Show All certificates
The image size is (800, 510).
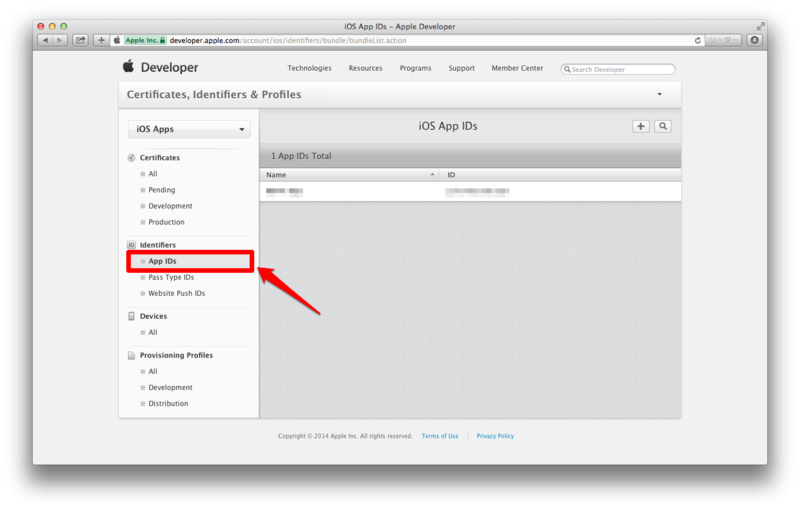[153, 174]
